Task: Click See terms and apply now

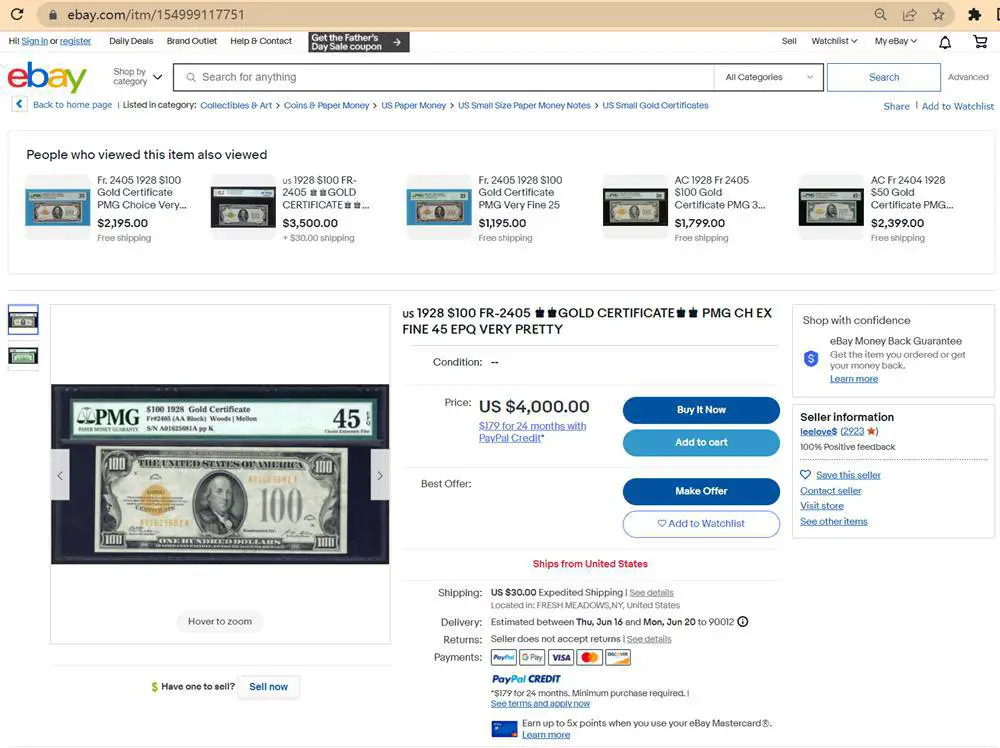Action: (x=540, y=703)
